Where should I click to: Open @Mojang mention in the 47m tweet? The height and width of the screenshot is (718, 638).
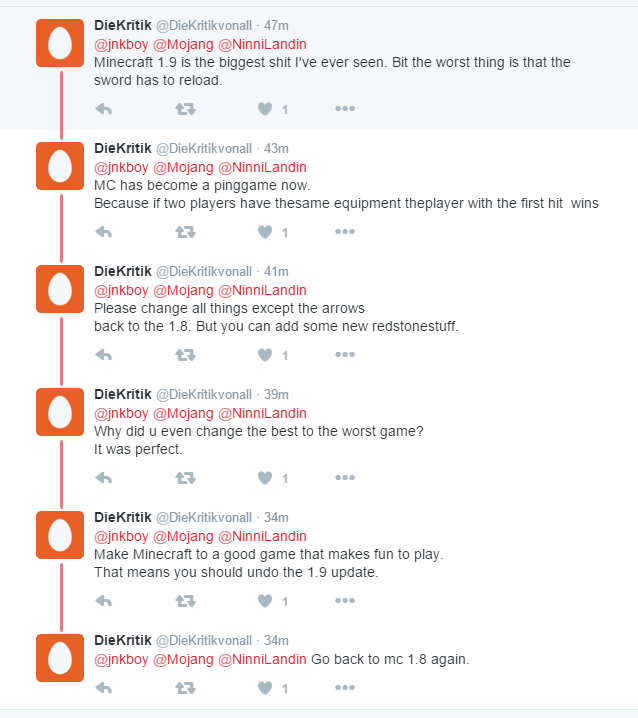183,44
